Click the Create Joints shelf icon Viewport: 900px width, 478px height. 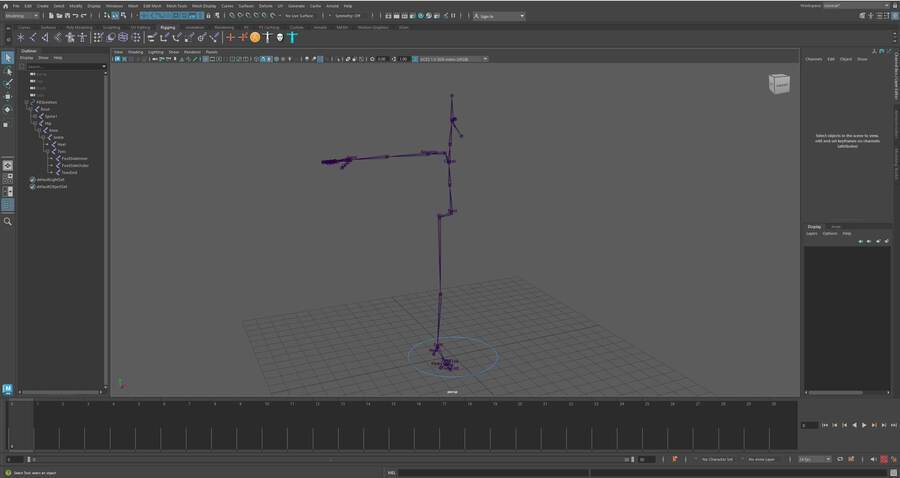21,37
